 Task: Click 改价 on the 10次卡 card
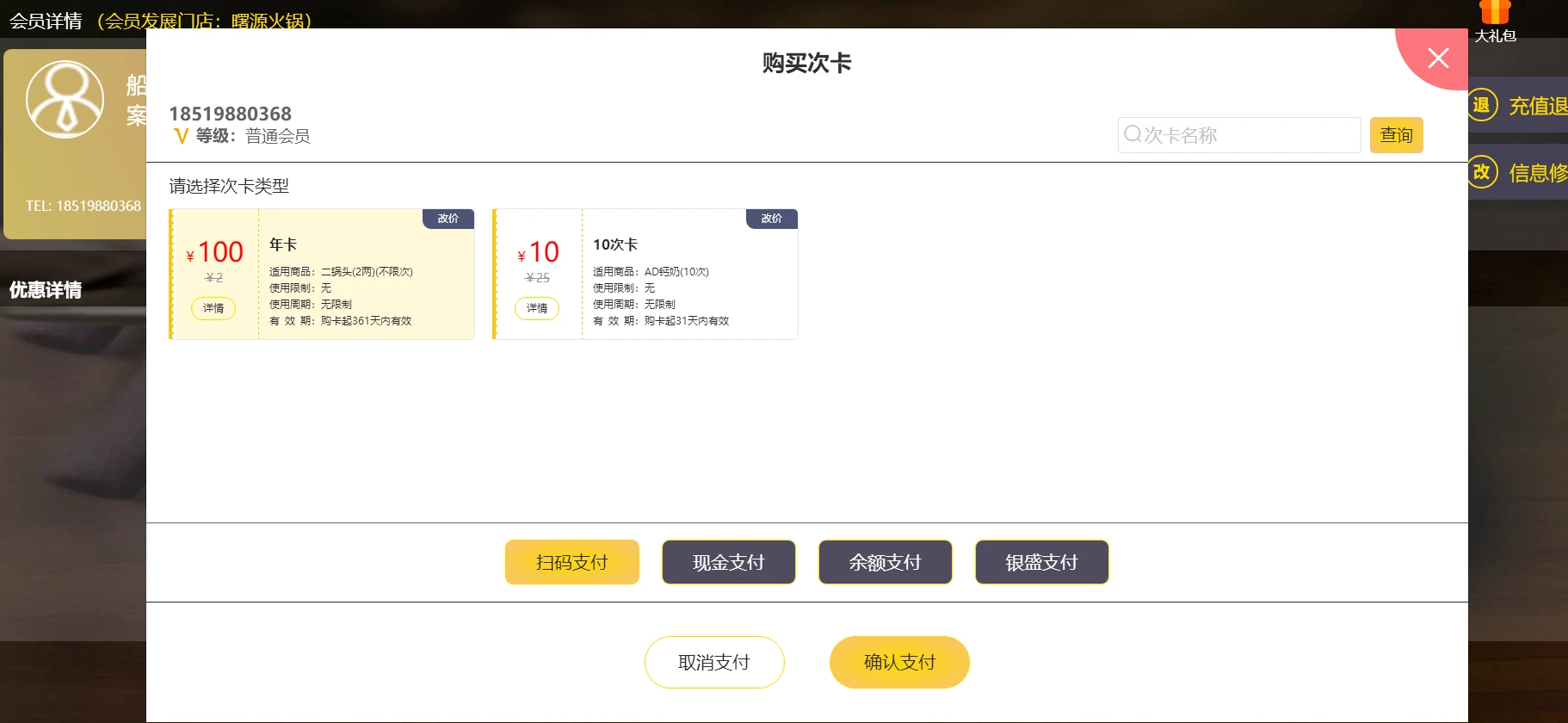(771, 219)
